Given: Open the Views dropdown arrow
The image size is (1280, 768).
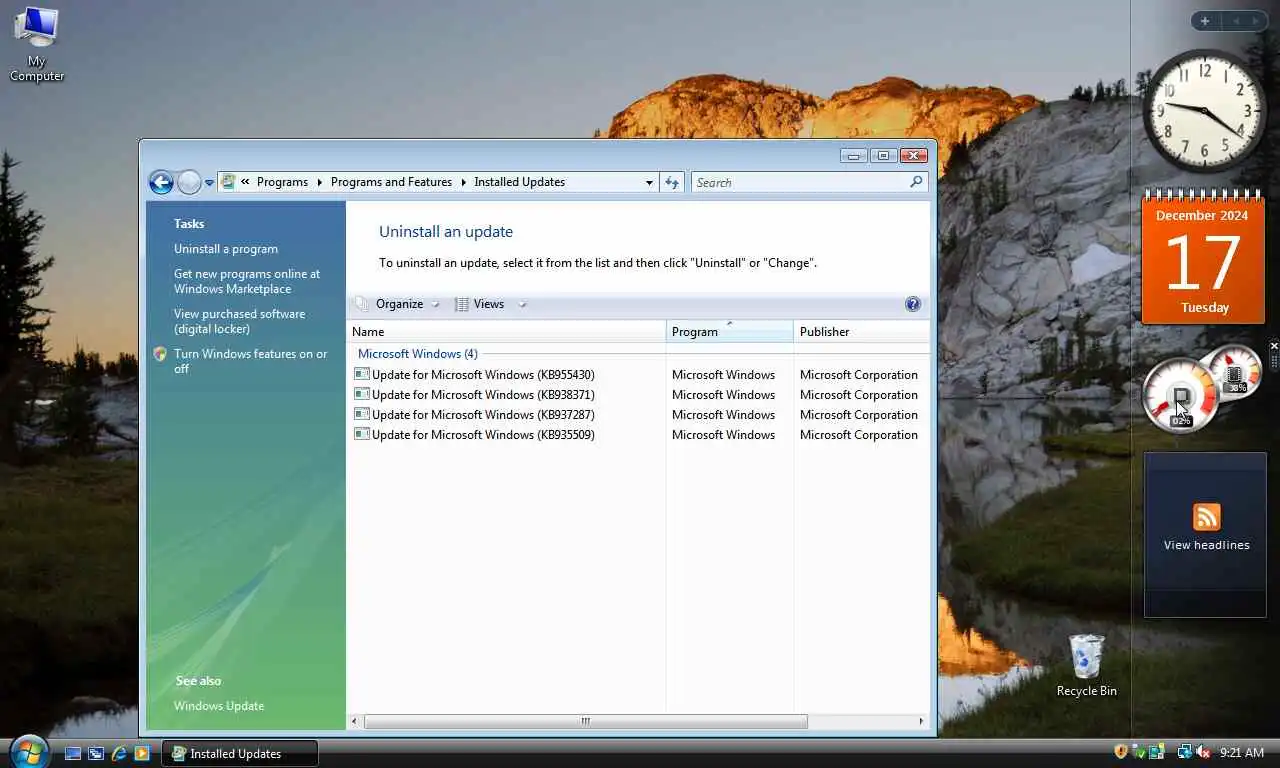Looking at the screenshot, I should point(522,305).
